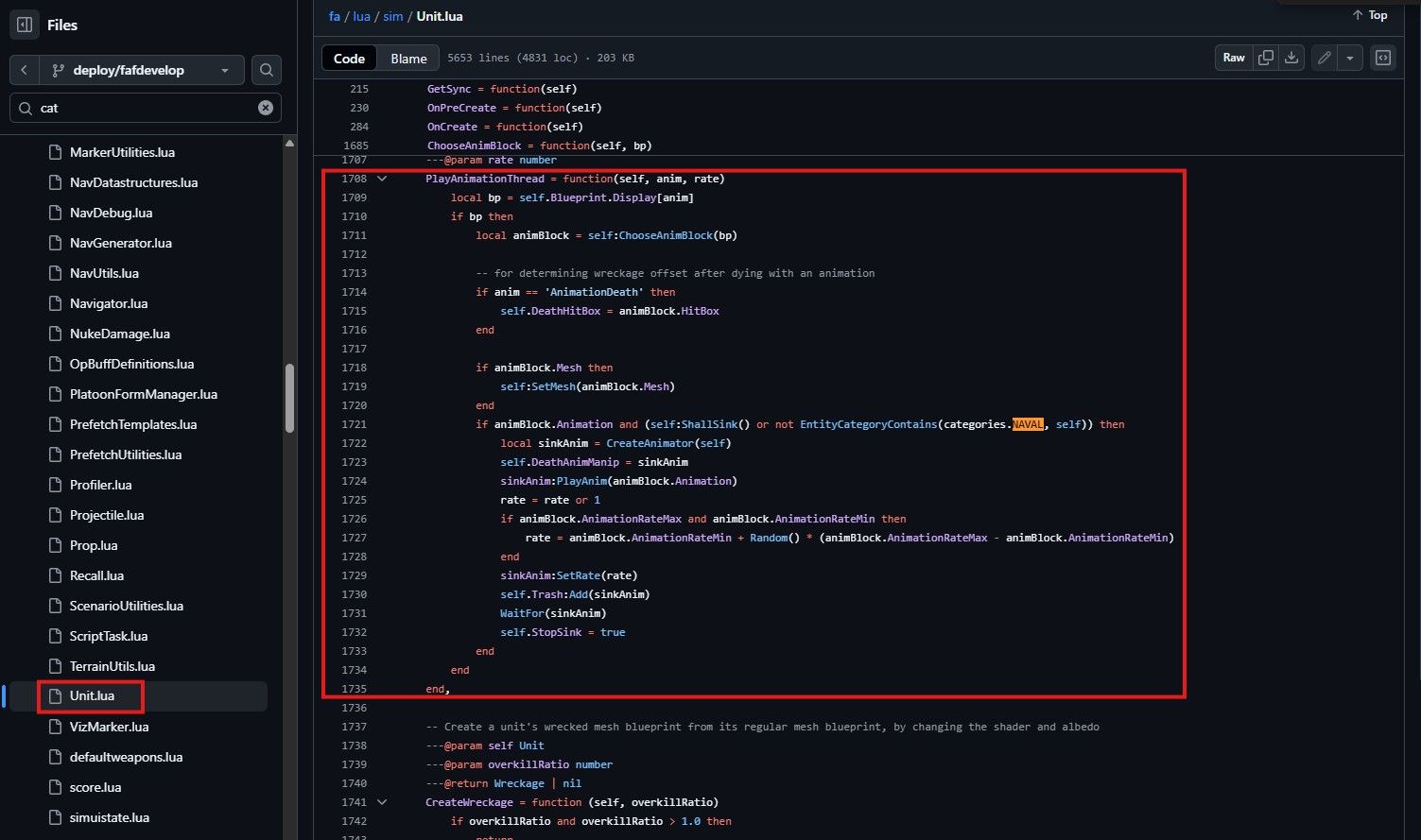The image size is (1421, 840).
Task: Open NavDatastructures.lua file
Action: point(133,182)
